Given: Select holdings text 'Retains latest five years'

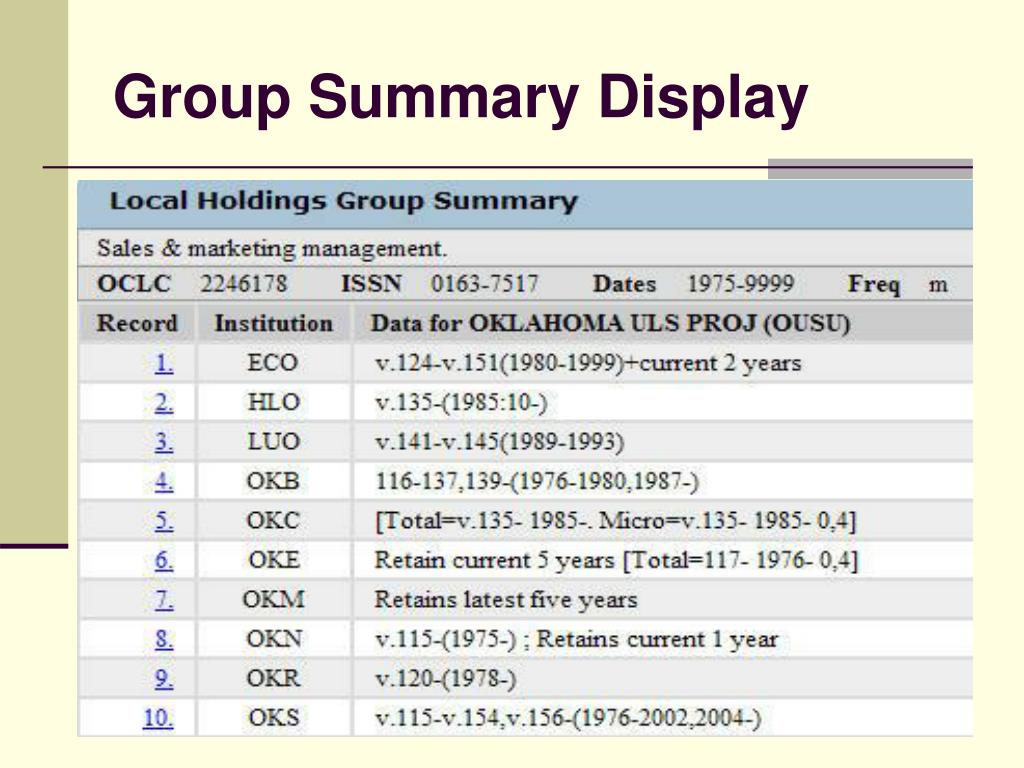Looking at the screenshot, I should (x=505, y=600).
